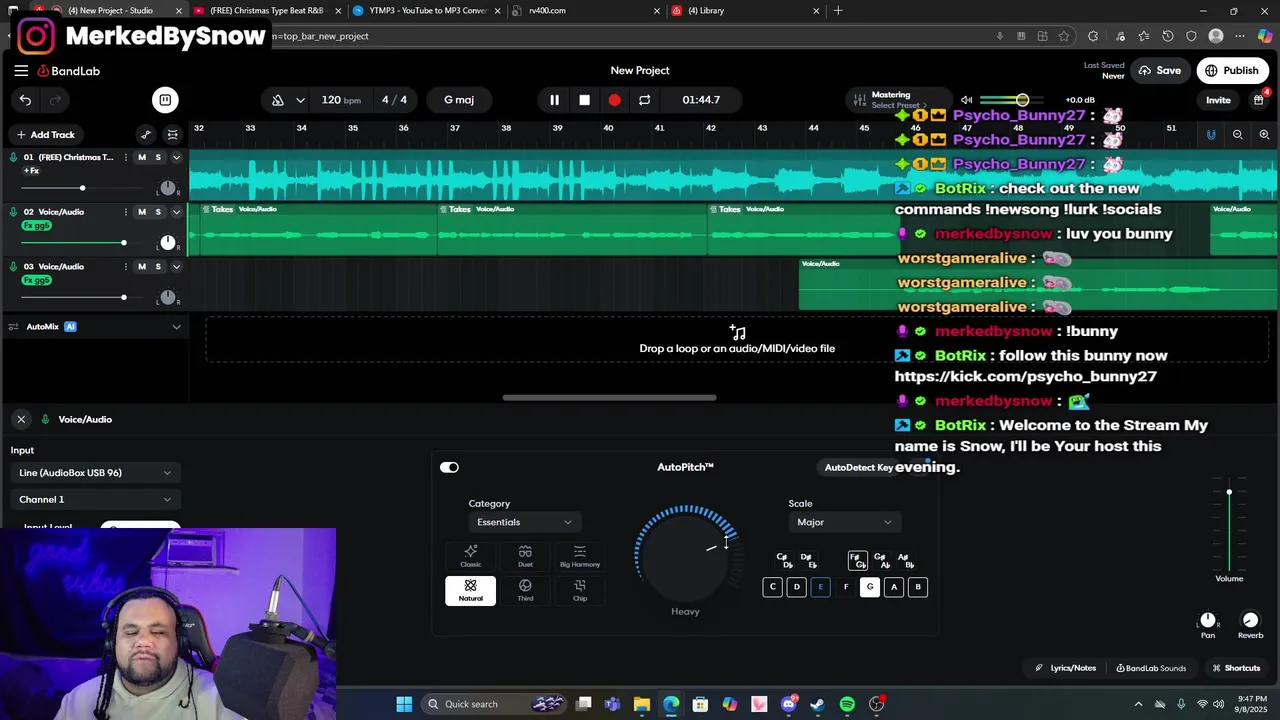Open the Essentials category dropdown
Viewport: 1280px width, 720px height.
(x=525, y=522)
